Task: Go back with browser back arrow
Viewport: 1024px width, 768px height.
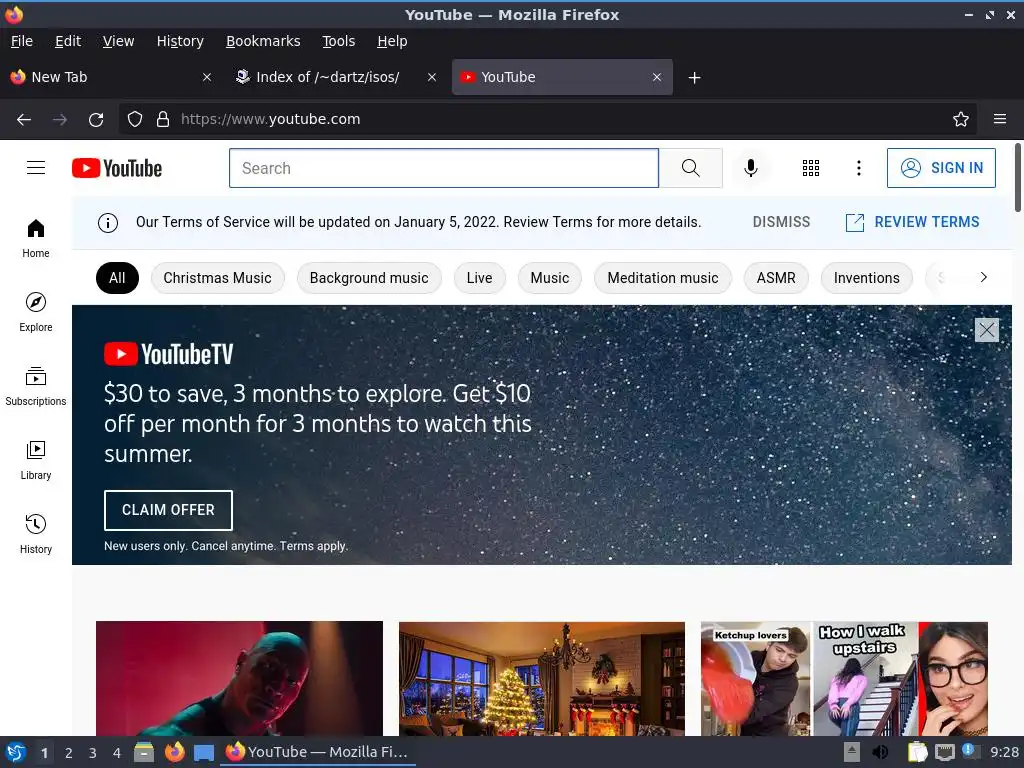Action: click(x=24, y=120)
